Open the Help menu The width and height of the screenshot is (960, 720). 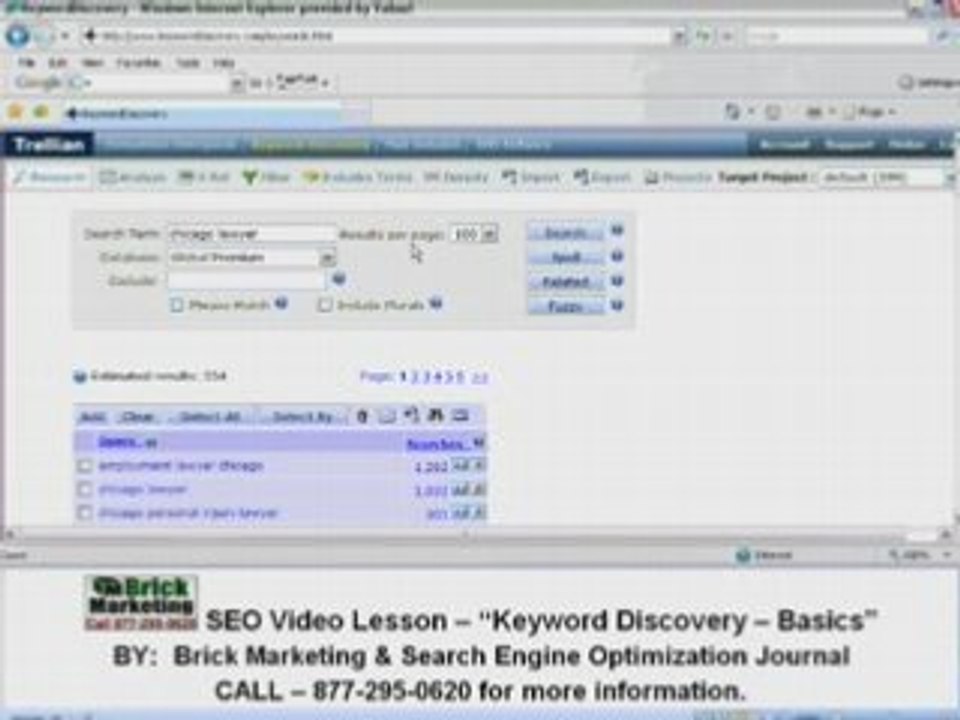(223, 62)
